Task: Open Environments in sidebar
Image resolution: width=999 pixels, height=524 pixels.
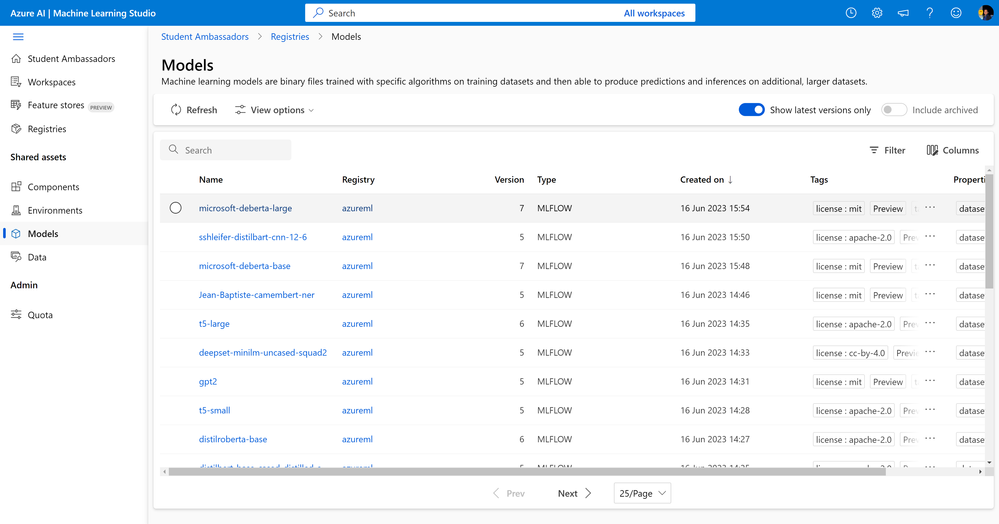Action: click(55, 210)
